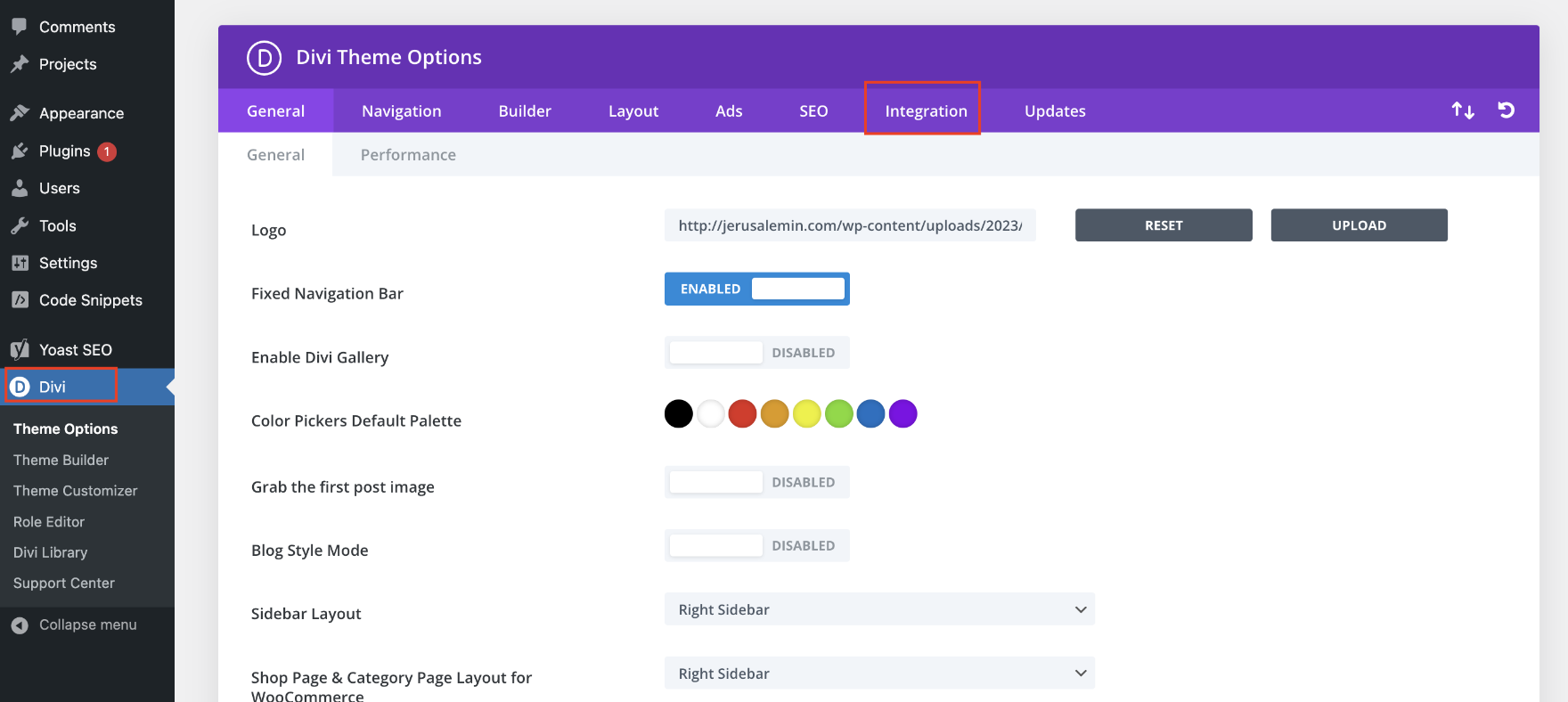
Task: Expand the WooCommerce Shop Page Layout dropdown
Action: pyautogui.click(x=878, y=673)
